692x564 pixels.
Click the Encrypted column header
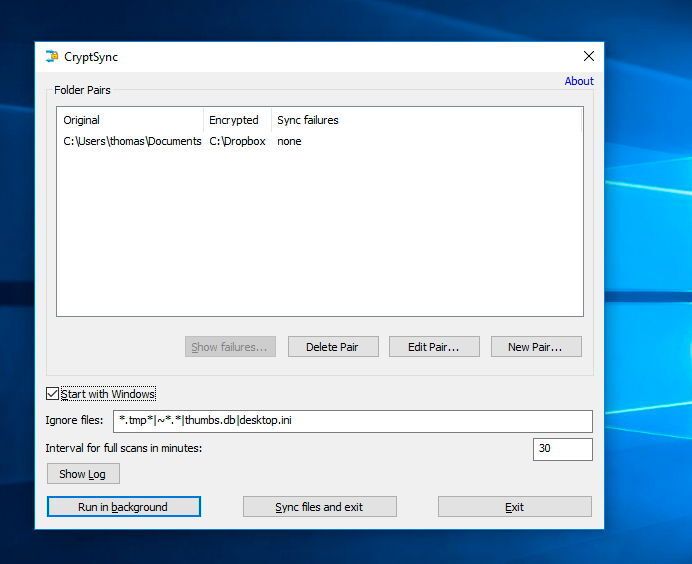(237, 120)
